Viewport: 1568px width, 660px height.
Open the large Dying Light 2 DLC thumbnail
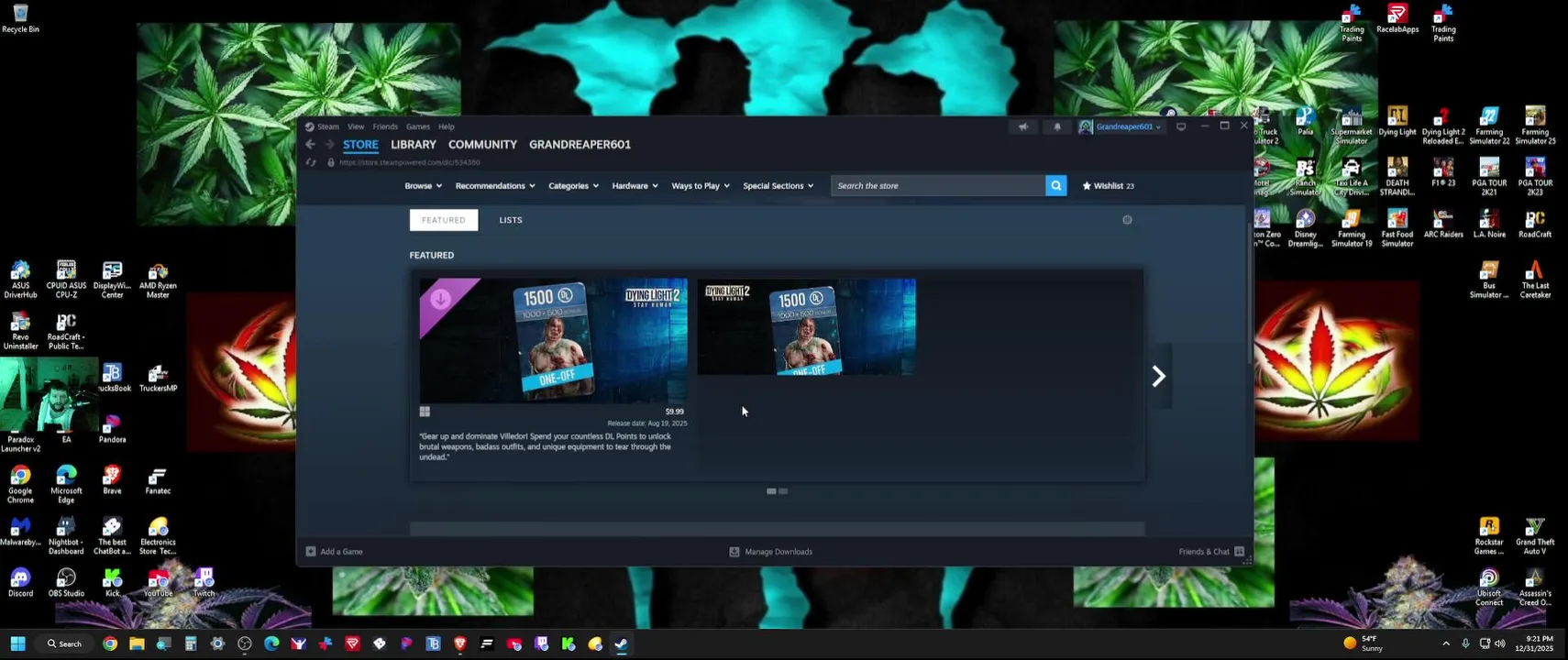pyautogui.click(x=553, y=341)
